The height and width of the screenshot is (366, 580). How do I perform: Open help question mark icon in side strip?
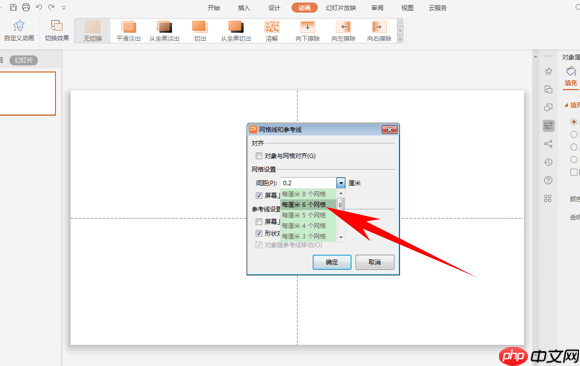[x=548, y=180]
